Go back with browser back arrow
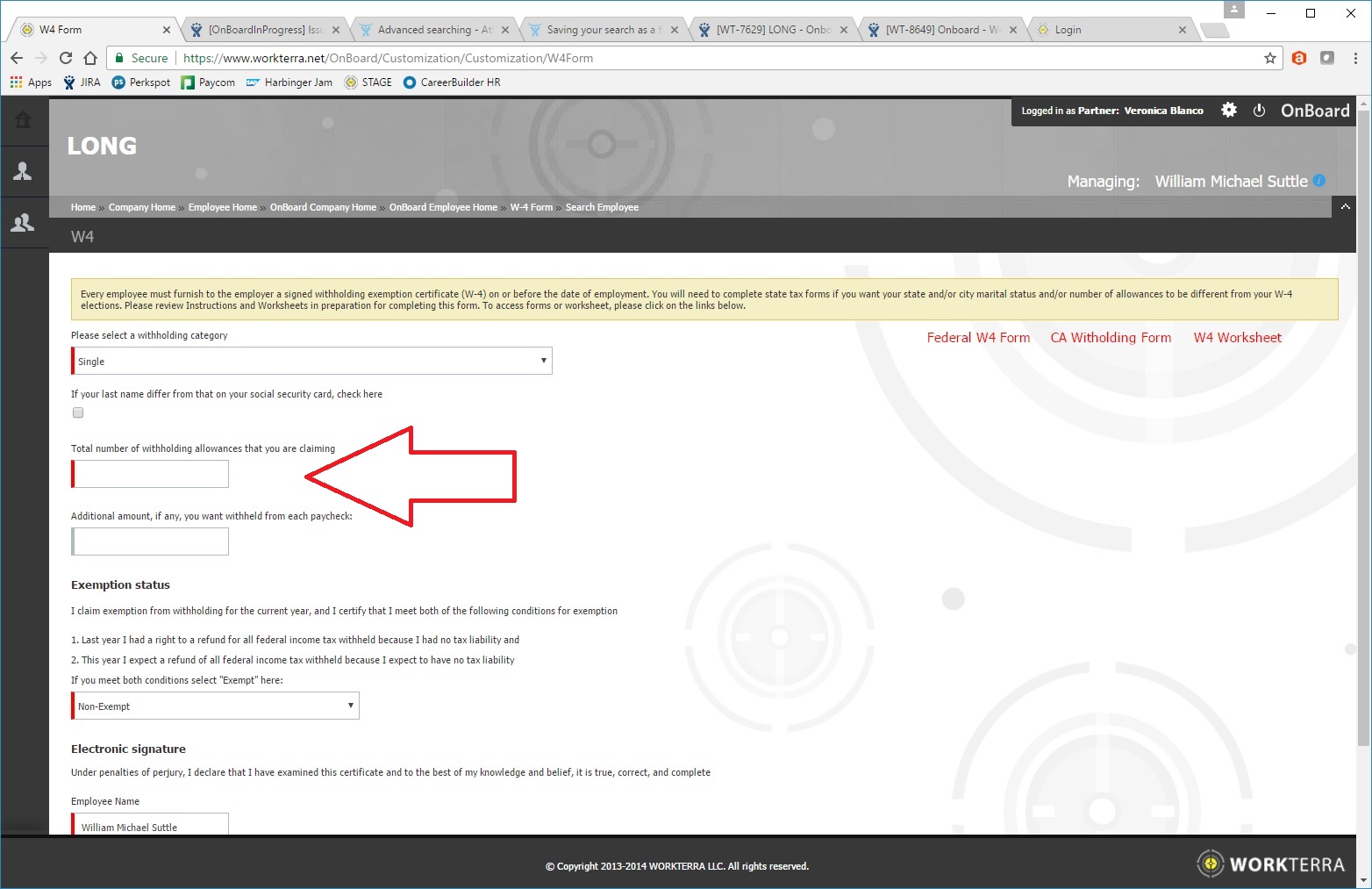 click(x=17, y=58)
